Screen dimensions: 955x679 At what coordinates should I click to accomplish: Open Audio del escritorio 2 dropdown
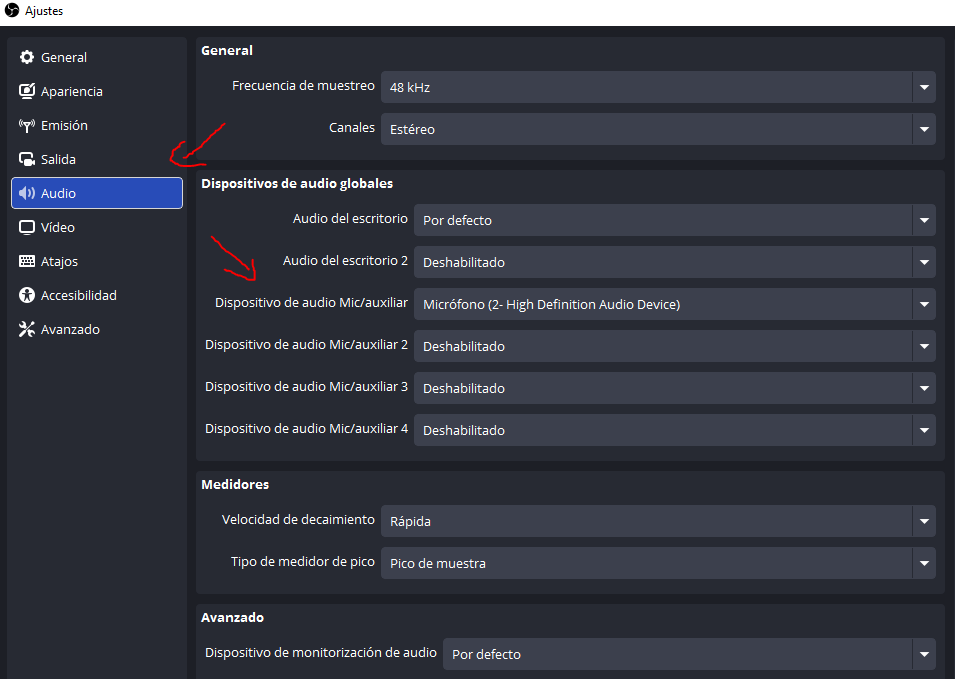675,262
